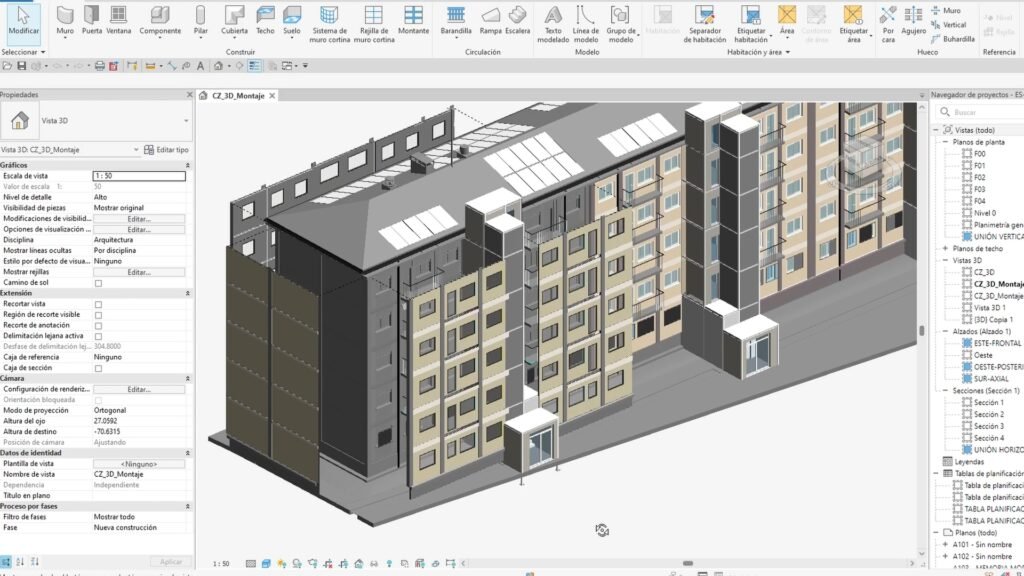Open the Seleccionar dropdown
1024x576 pixels.
24,52
